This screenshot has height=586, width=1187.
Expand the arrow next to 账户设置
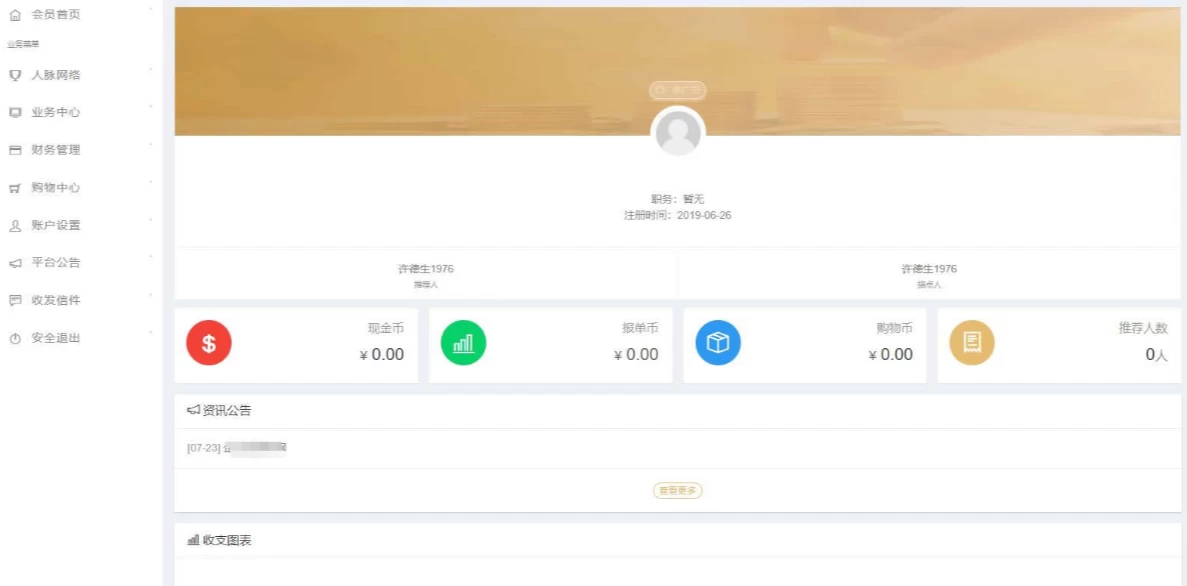[151, 220]
